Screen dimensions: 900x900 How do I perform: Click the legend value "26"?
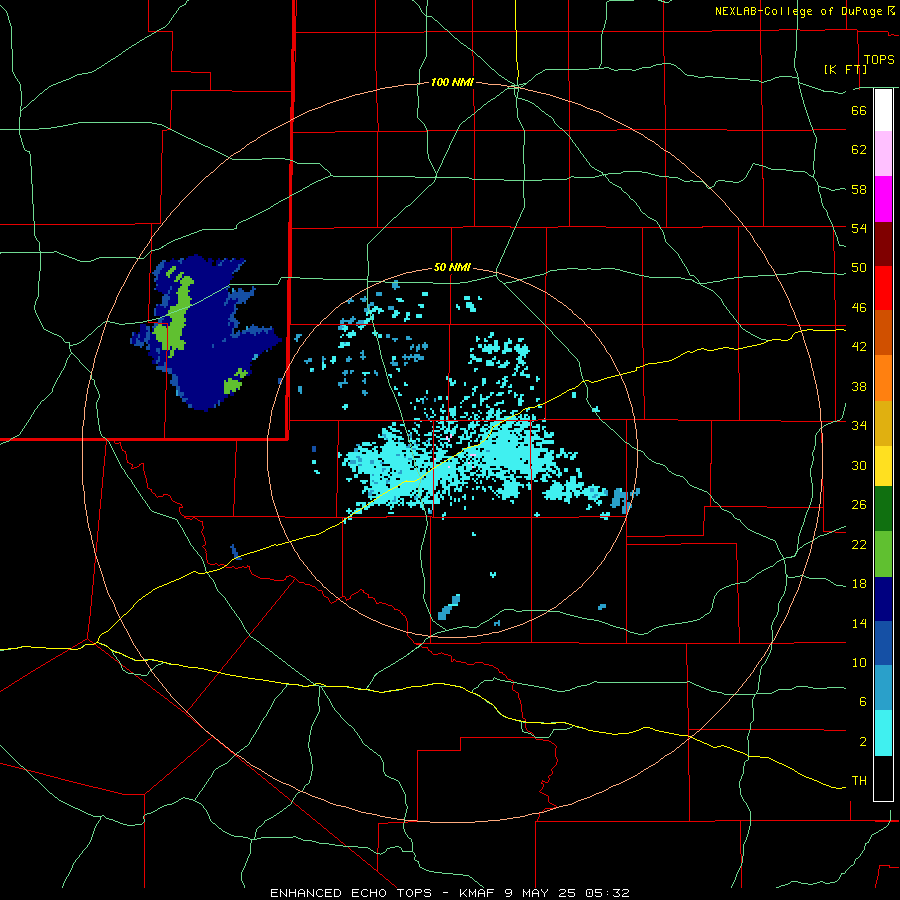click(859, 505)
